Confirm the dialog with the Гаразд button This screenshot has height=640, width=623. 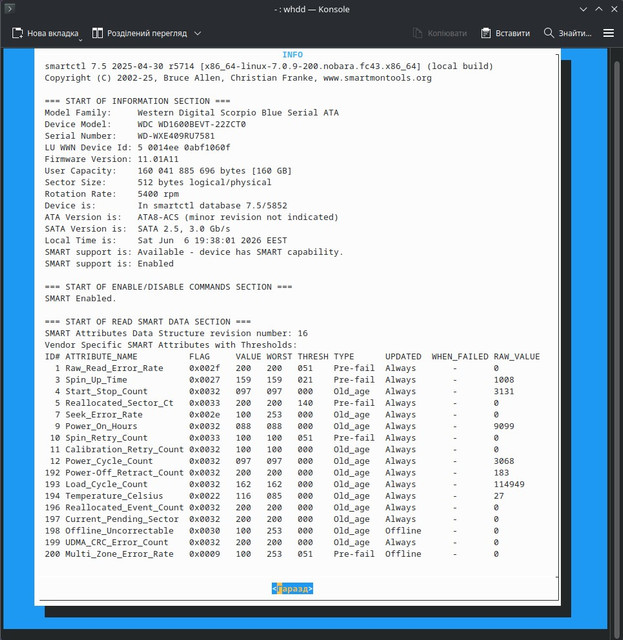tap(292, 589)
